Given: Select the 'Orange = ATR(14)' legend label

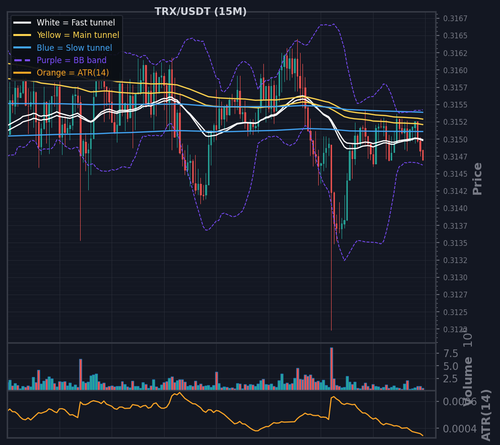Looking at the screenshot, I should pyautogui.click(x=73, y=73).
